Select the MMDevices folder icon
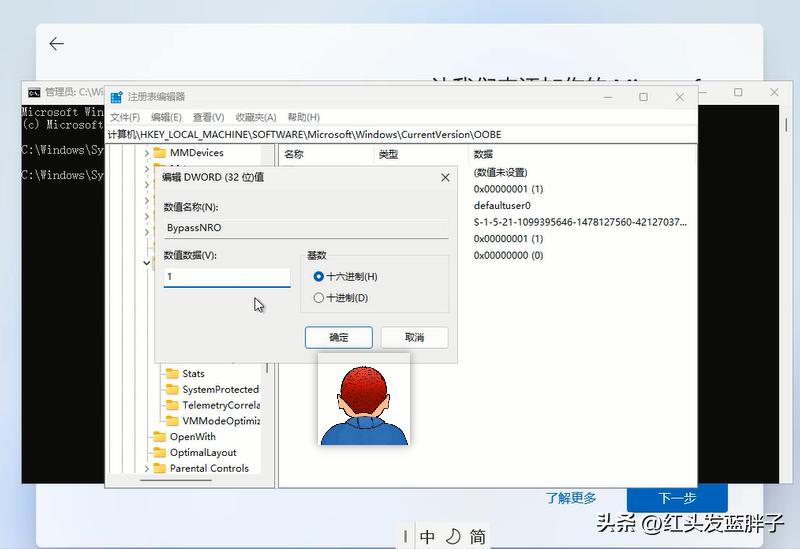 tap(160, 153)
